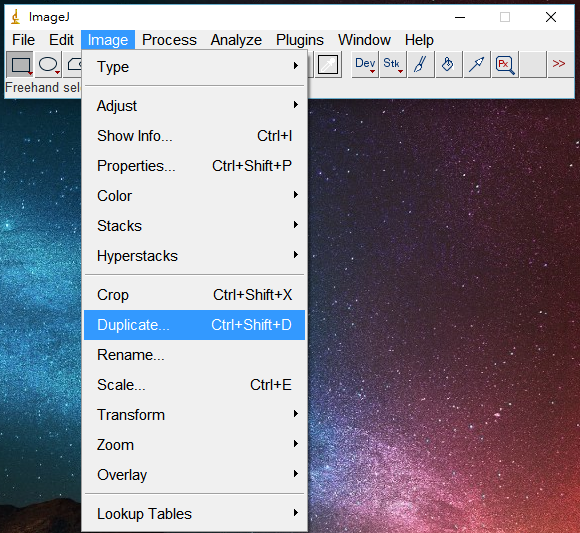Pick the Color picker eyedropper tool
580x533 pixels.
(x=328, y=65)
